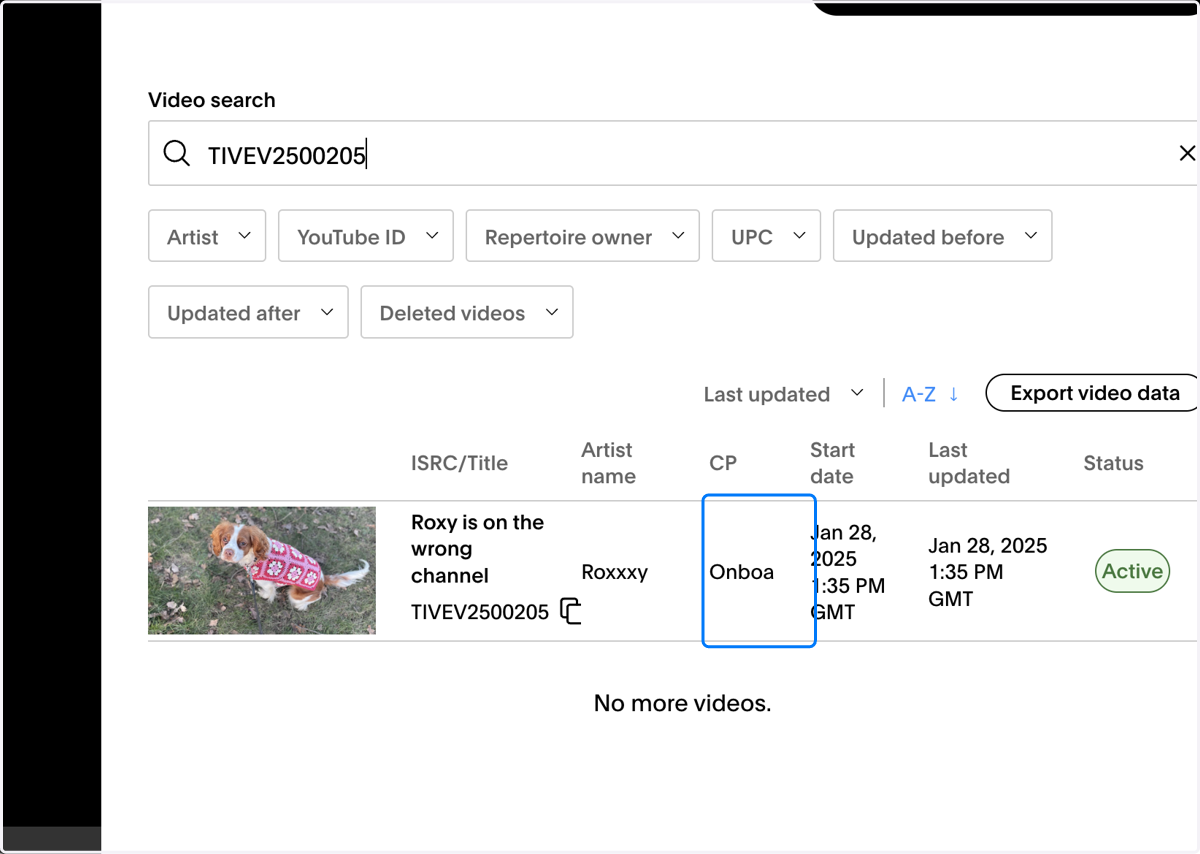Viewport: 1200px width, 854px height.
Task: Click the Status column header
Action: [1113, 463]
